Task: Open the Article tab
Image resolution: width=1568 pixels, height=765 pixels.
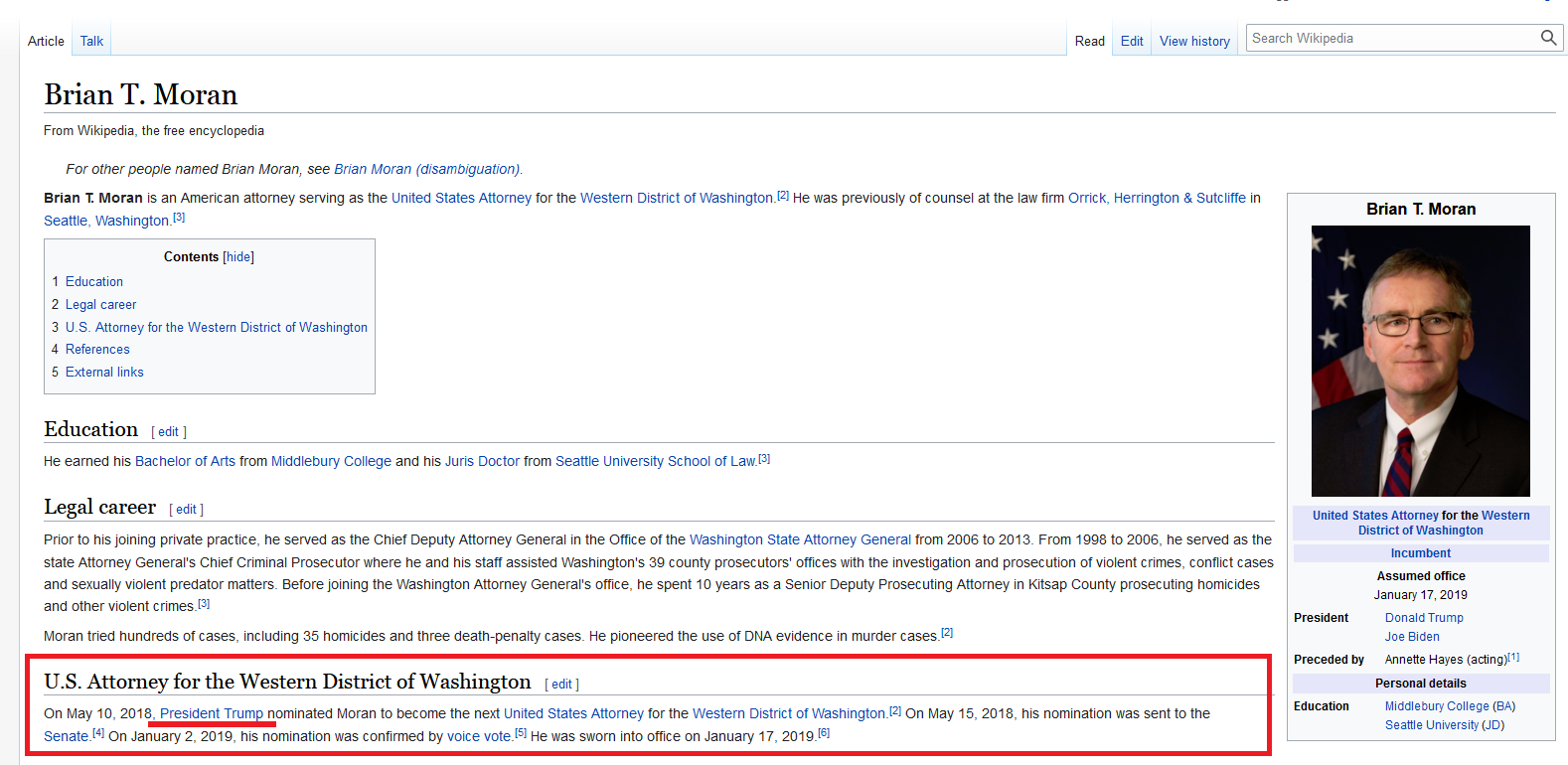Action: coord(46,41)
